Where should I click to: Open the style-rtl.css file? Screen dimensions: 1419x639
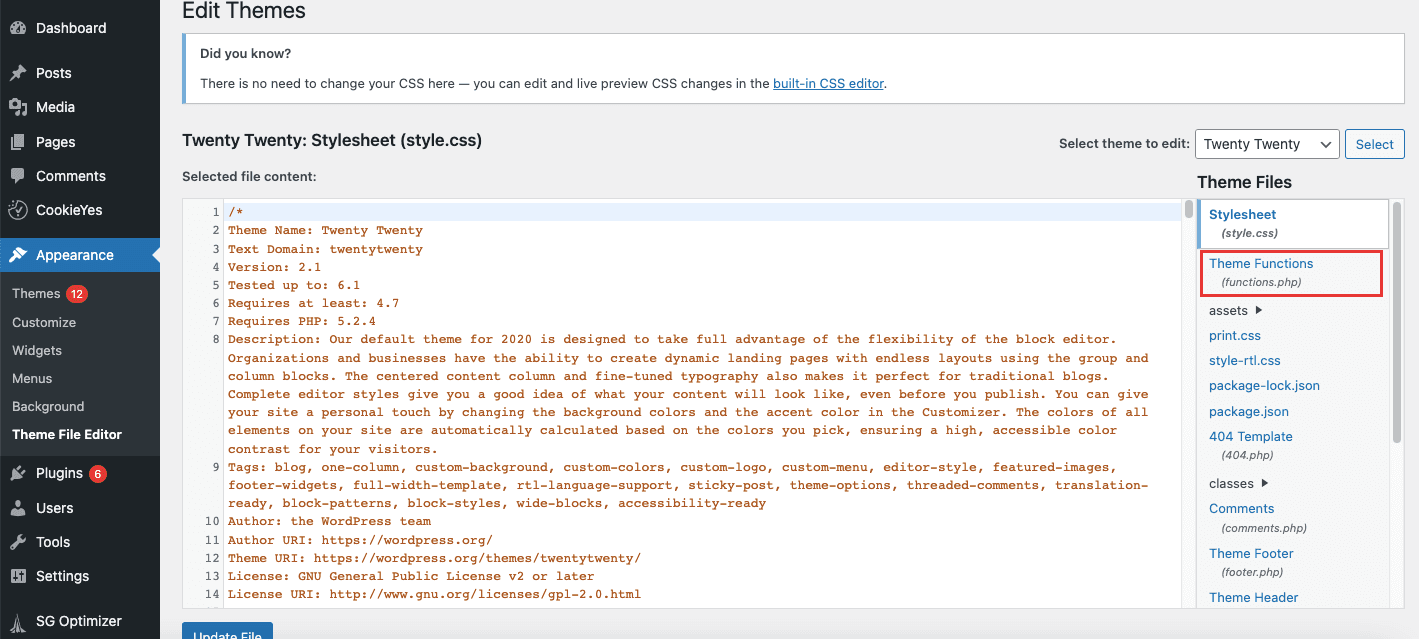1244,360
